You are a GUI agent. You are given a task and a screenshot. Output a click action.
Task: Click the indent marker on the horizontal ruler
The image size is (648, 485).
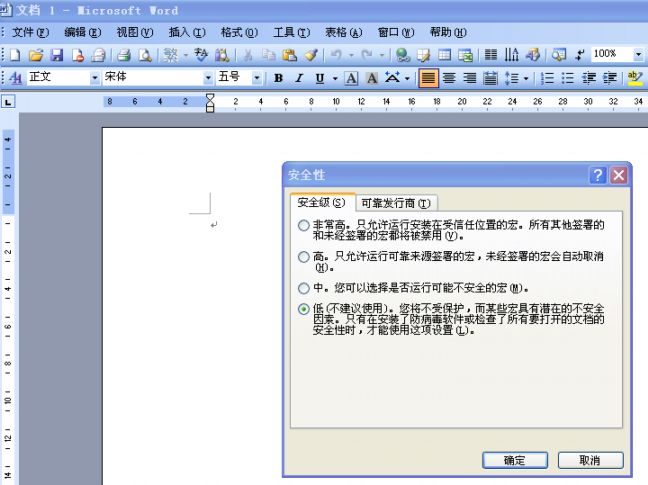pos(210,103)
